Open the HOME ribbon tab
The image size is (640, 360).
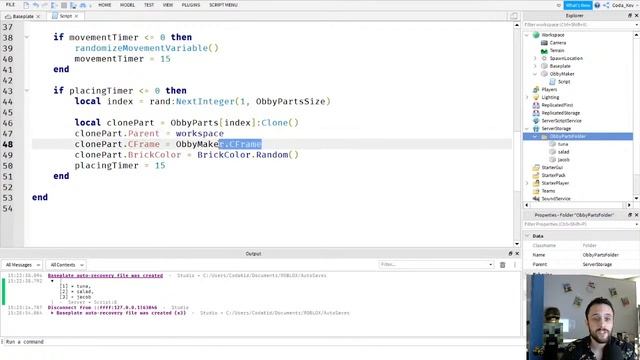click(x=104, y=5)
